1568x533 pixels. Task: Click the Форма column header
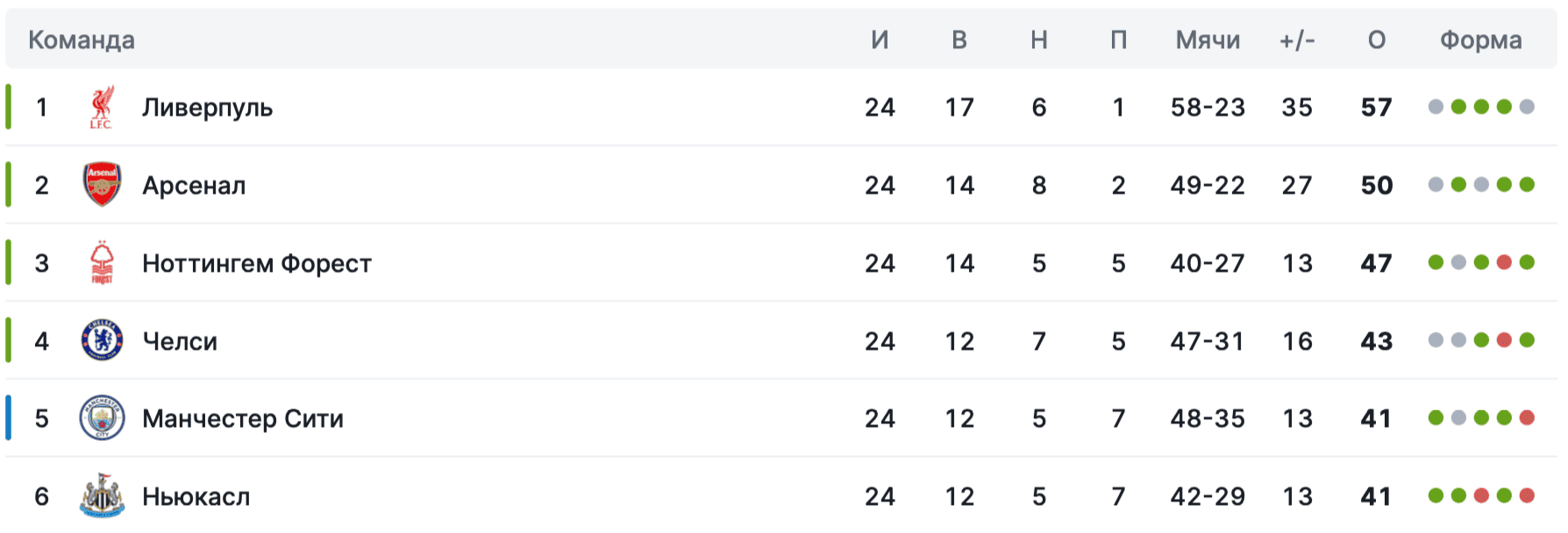coord(1481,40)
